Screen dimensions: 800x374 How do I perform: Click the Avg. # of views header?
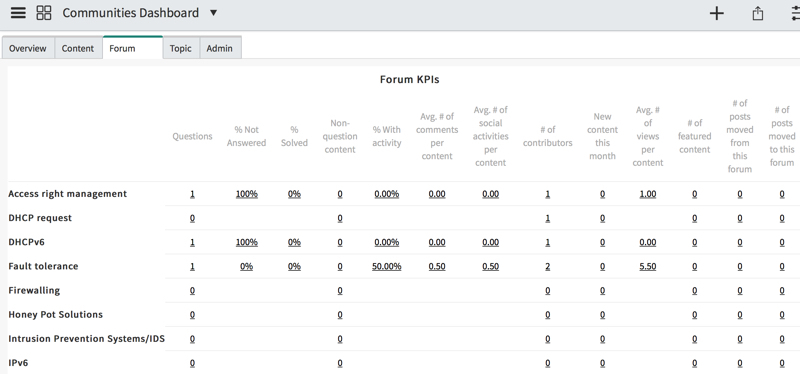(x=648, y=136)
